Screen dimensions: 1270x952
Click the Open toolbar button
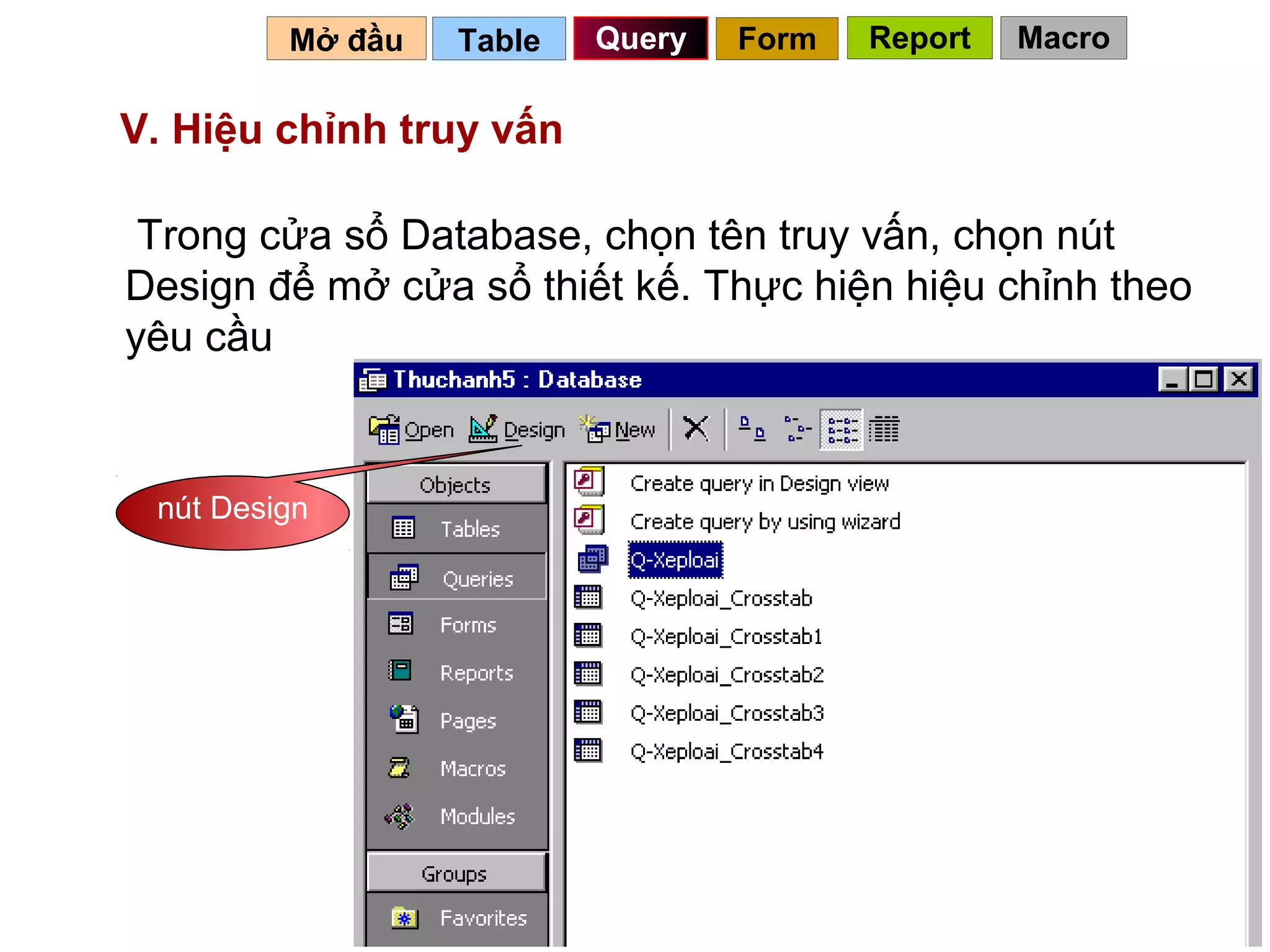pos(412,430)
